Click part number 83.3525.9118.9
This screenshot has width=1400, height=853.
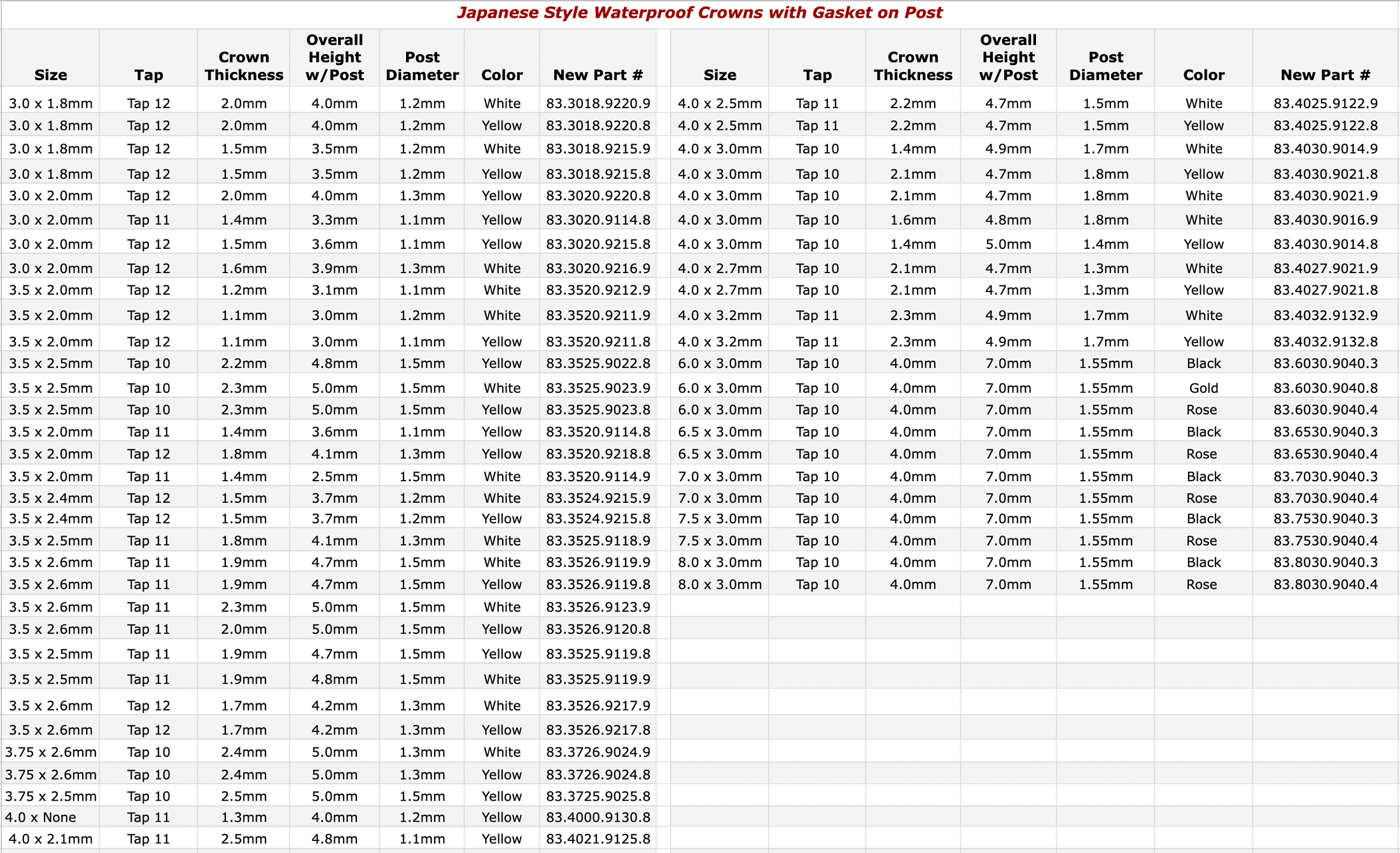pyautogui.click(x=598, y=540)
